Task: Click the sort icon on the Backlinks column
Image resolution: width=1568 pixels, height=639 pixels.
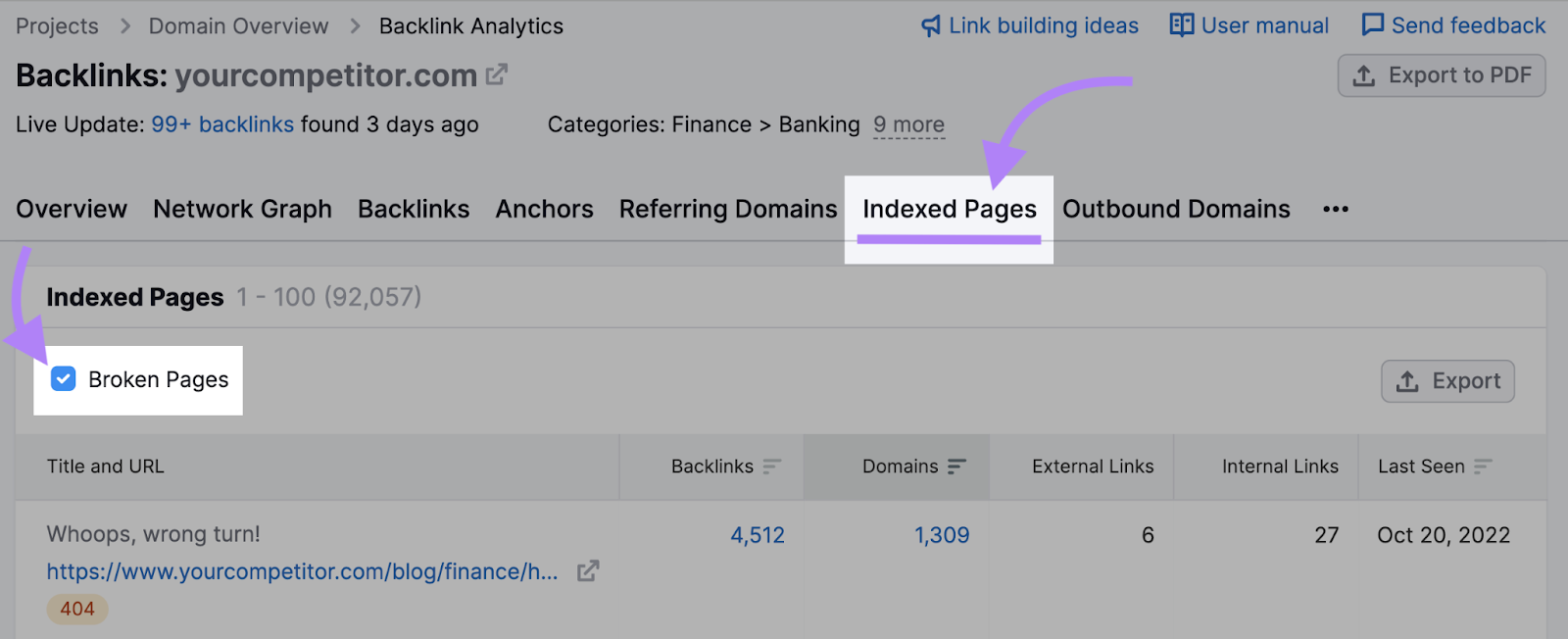Action: pyautogui.click(x=773, y=467)
